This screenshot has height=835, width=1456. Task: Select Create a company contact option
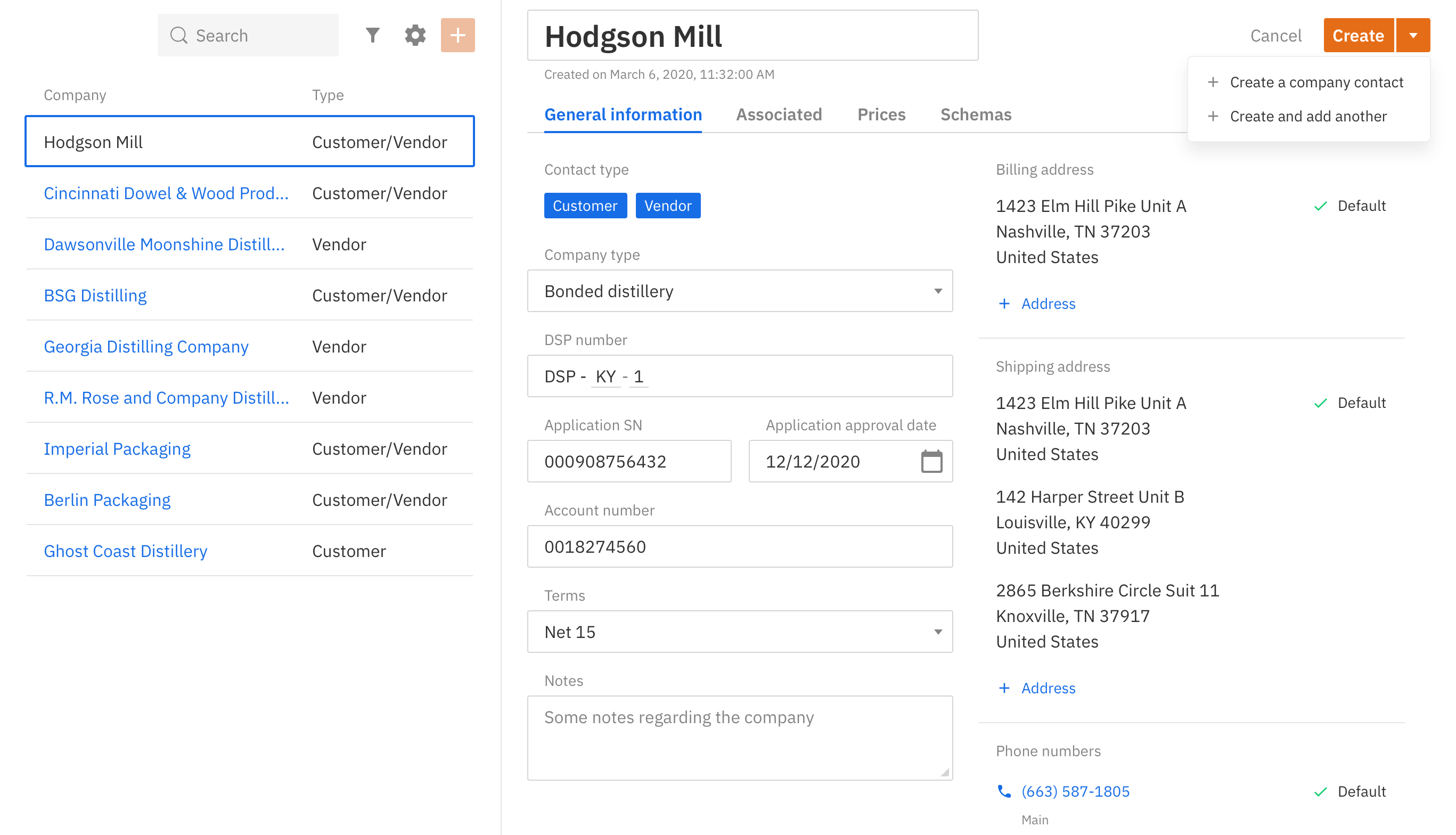[1308, 83]
